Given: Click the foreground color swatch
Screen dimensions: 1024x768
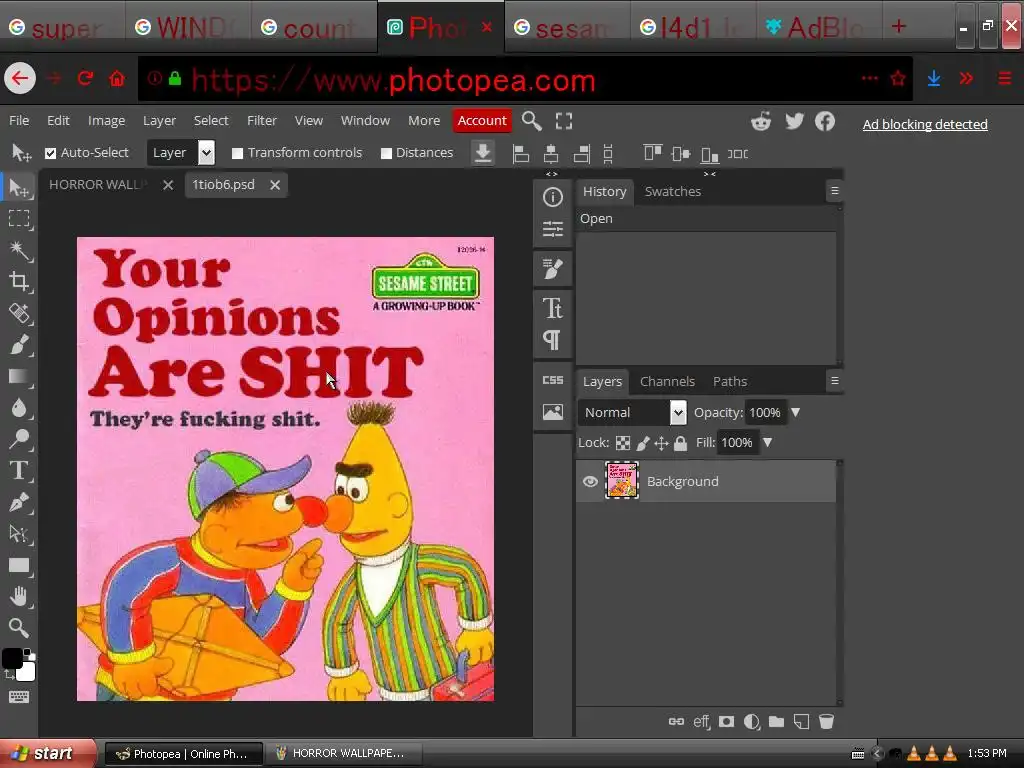Looking at the screenshot, I should (x=12, y=658).
